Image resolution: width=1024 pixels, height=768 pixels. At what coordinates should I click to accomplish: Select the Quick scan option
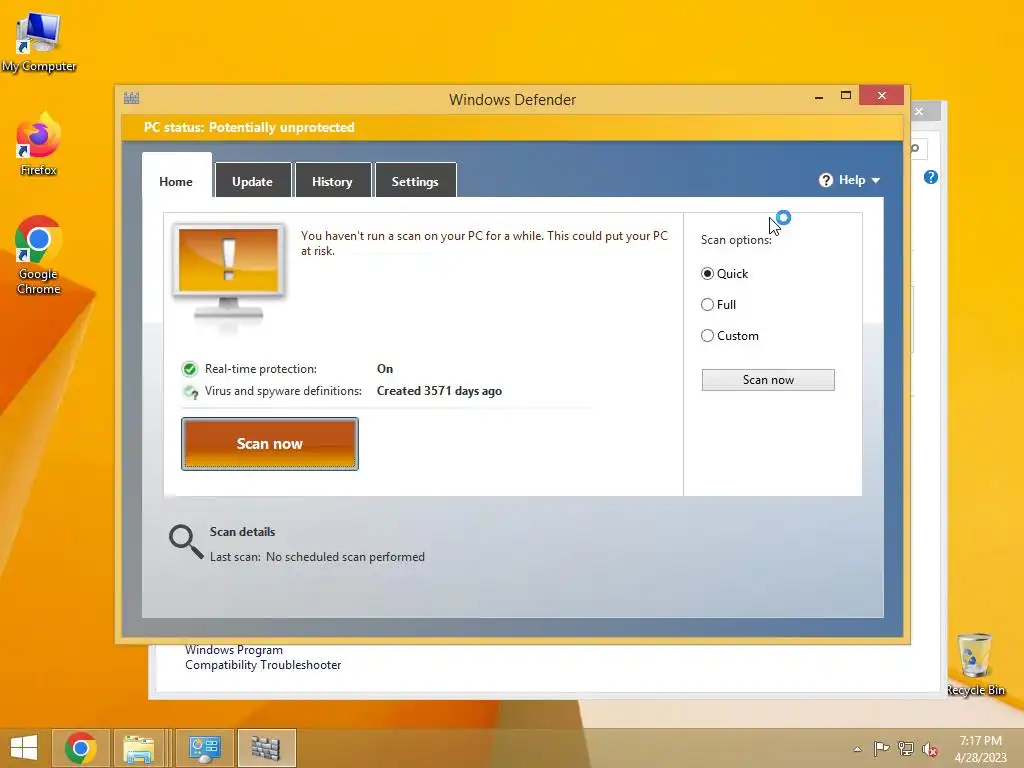tap(725, 274)
